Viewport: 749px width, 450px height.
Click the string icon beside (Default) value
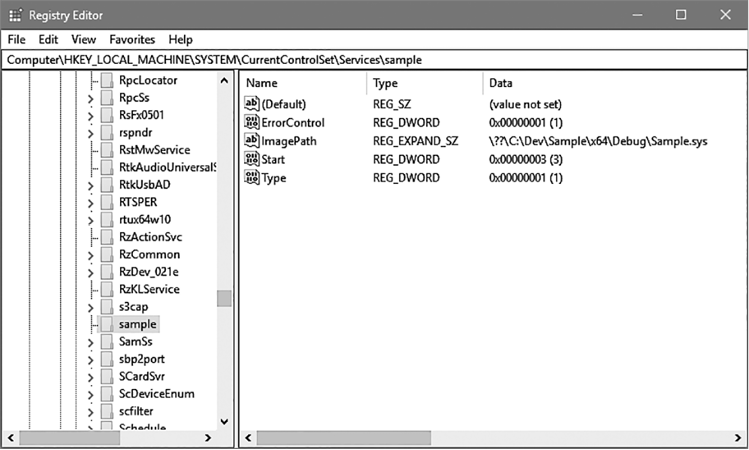tap(251, 104)
